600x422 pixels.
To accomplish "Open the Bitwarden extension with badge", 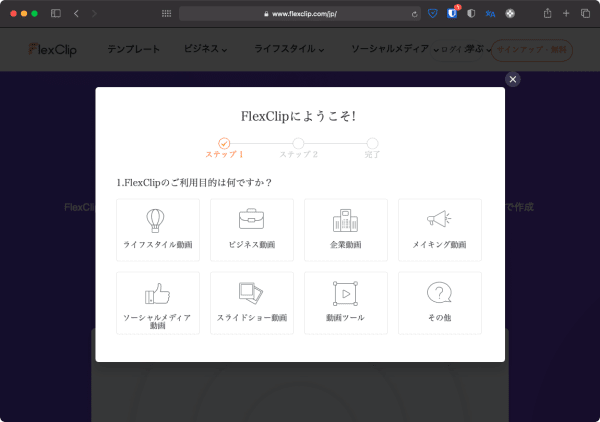I will point(452,13).
